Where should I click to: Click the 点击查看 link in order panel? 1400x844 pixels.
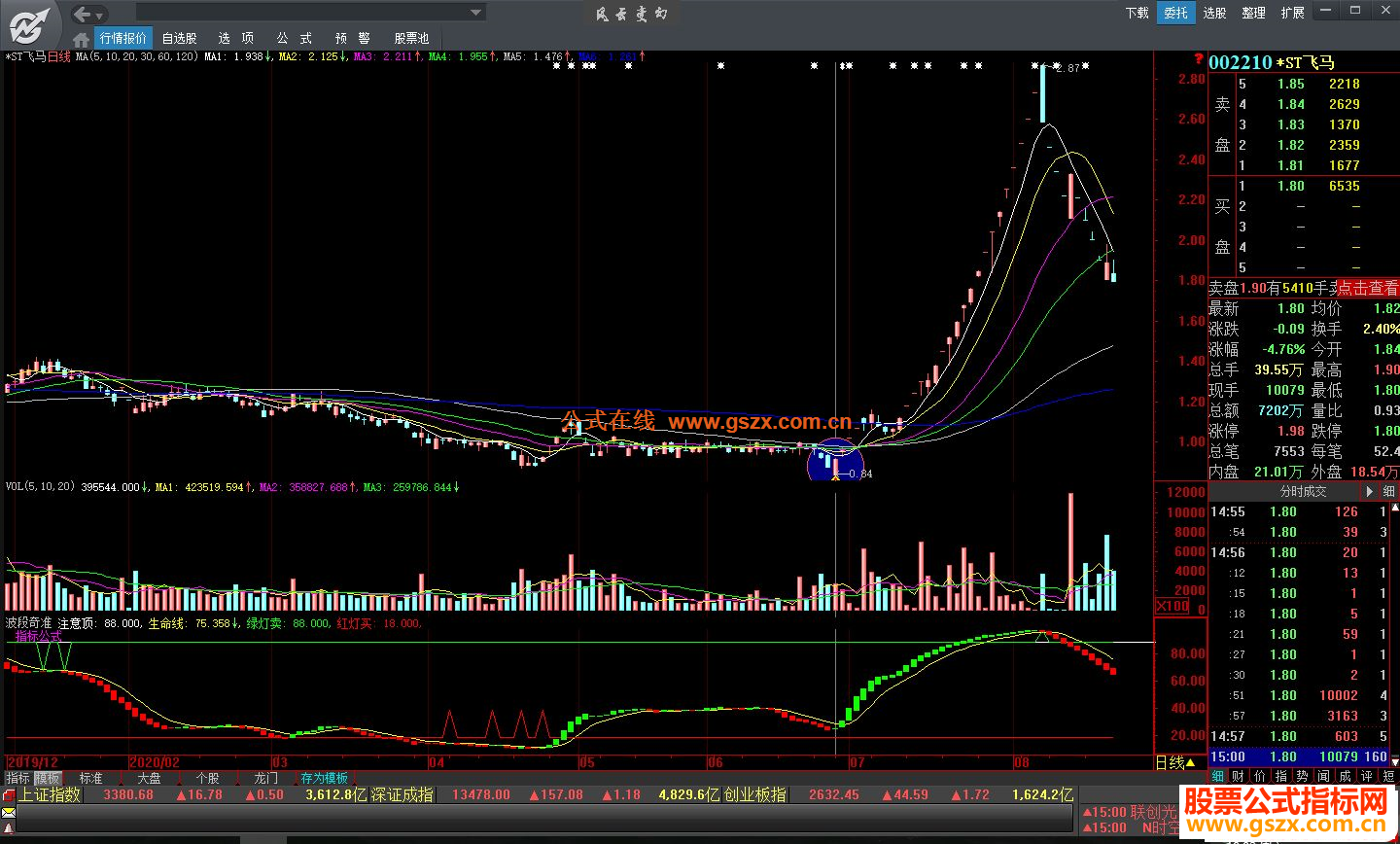pyautogui.click(x=1367, y=288)
